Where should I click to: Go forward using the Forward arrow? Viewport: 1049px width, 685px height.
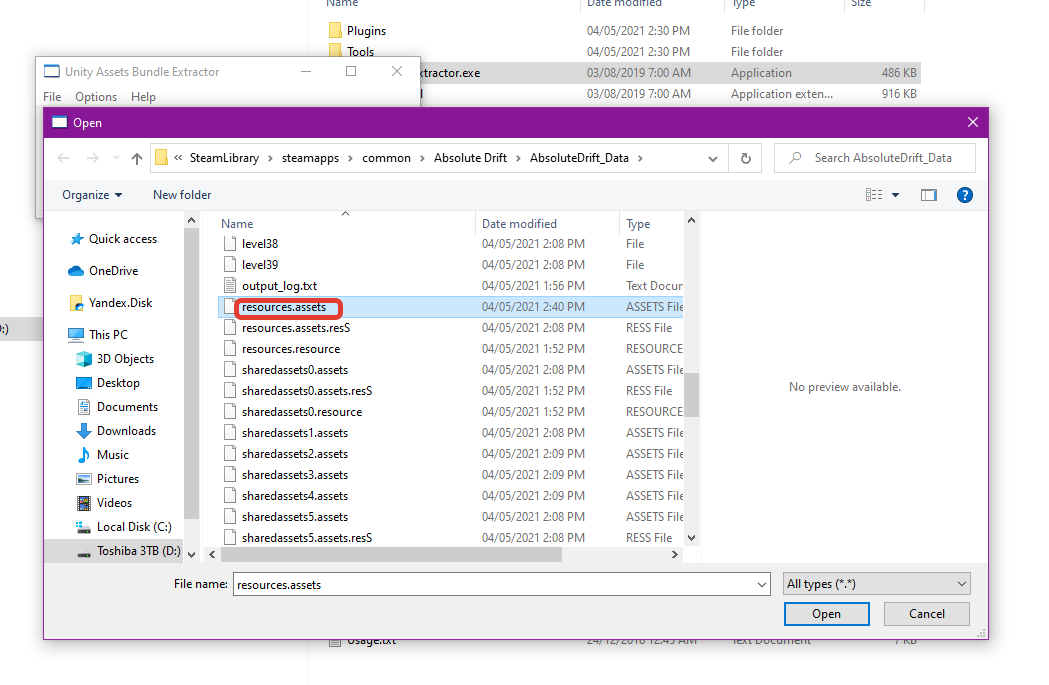pyautogui.click(x=93, y=158)
